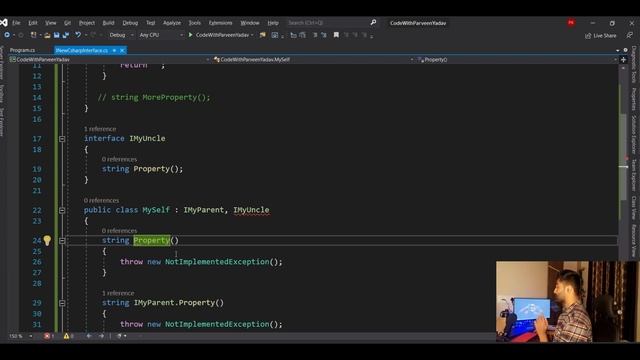Open the Edit menu
Viewport: 640px width, 360px height.
click(x=33, y=23)
